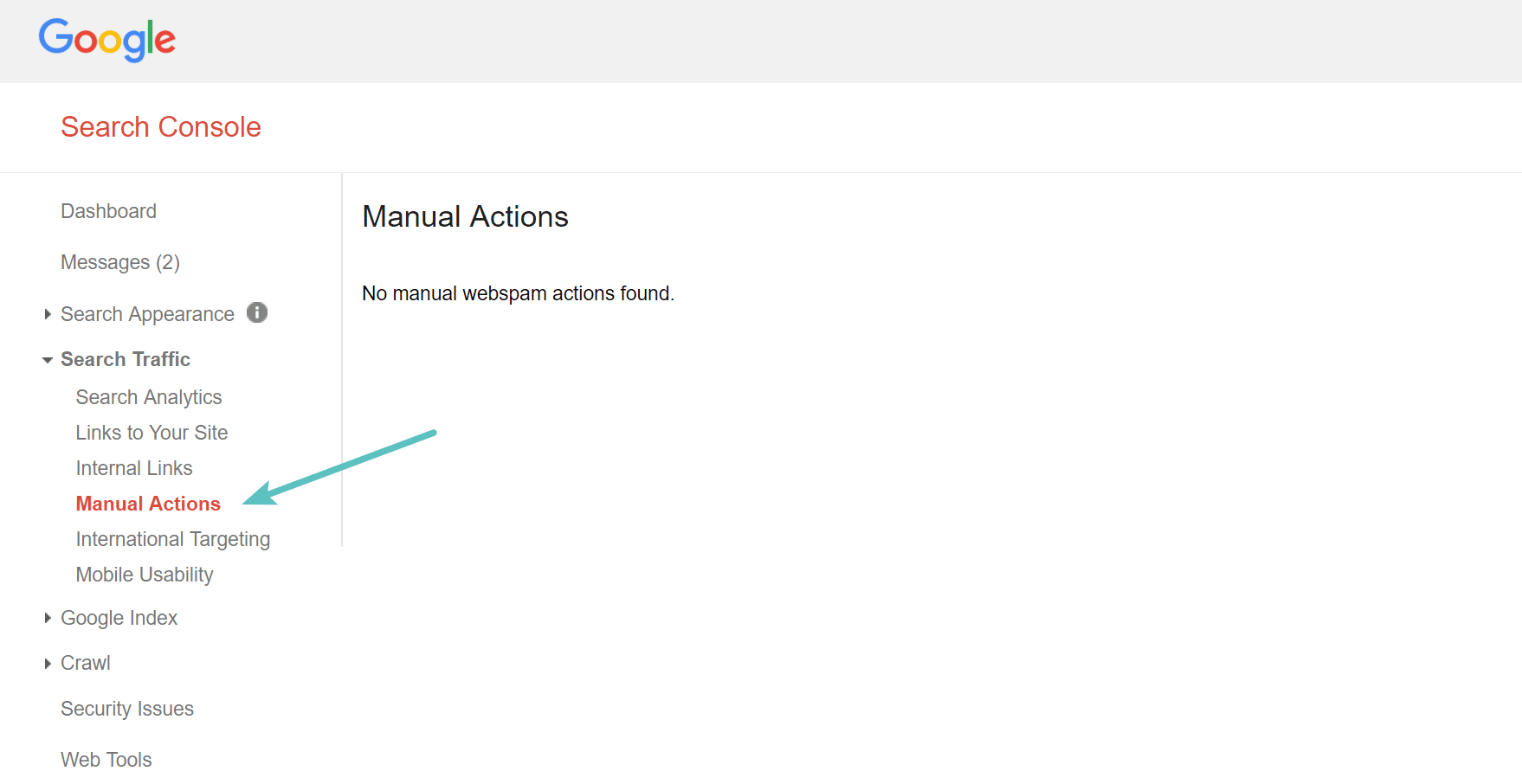Select Internal Links in sidebar
Image resolution: width=1522 pixels, height=784 pixels.
pos(134,468)
